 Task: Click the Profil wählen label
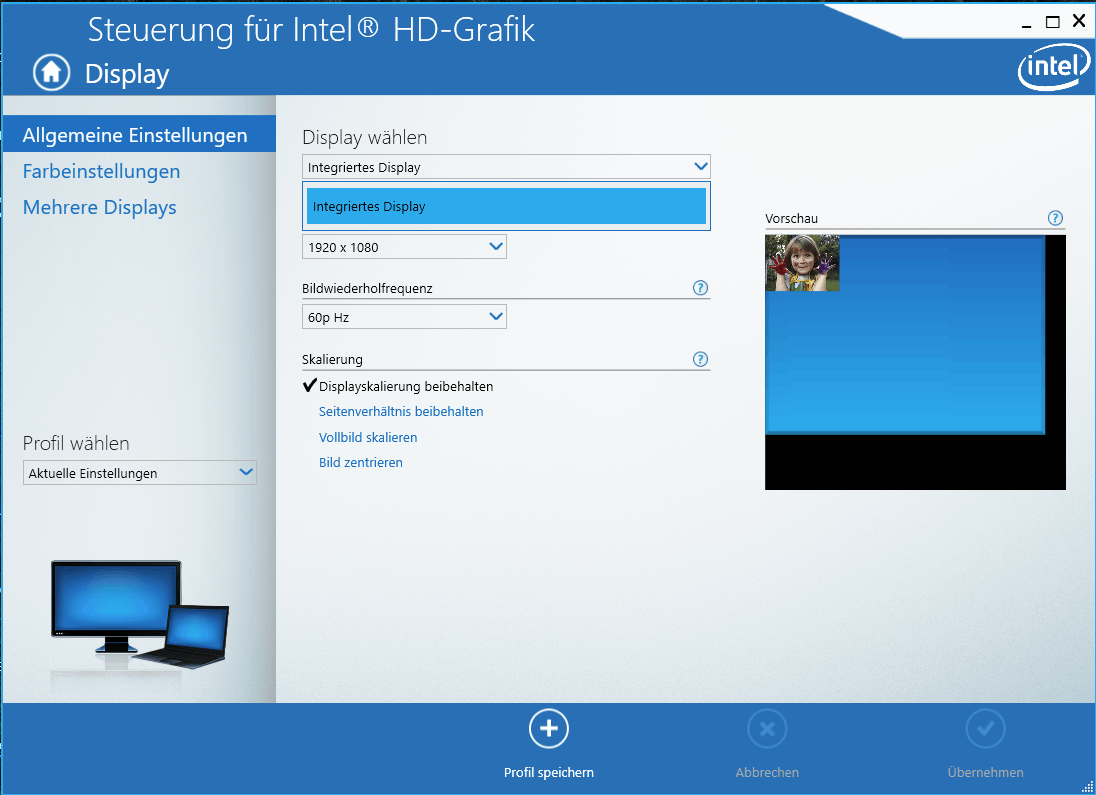pyautogui.click(x=76, y=443)
